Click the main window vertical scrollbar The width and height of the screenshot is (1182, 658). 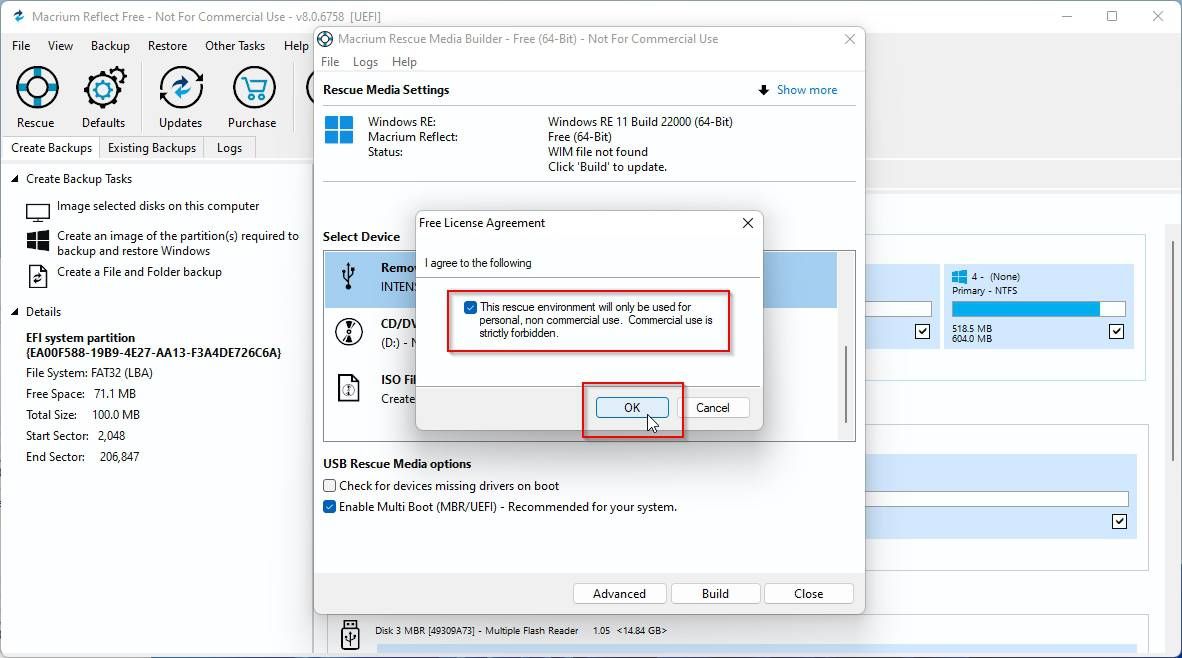point(1173,350)
